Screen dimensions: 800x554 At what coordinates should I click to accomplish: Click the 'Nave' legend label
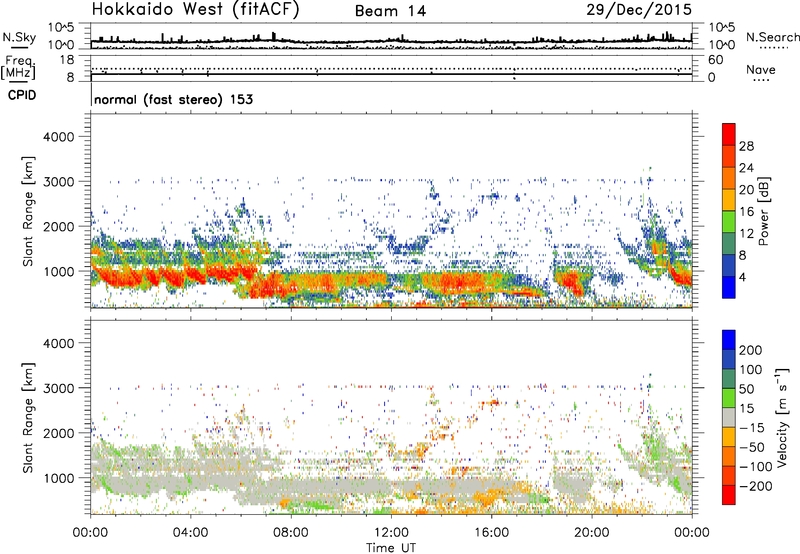pos(761,69)
